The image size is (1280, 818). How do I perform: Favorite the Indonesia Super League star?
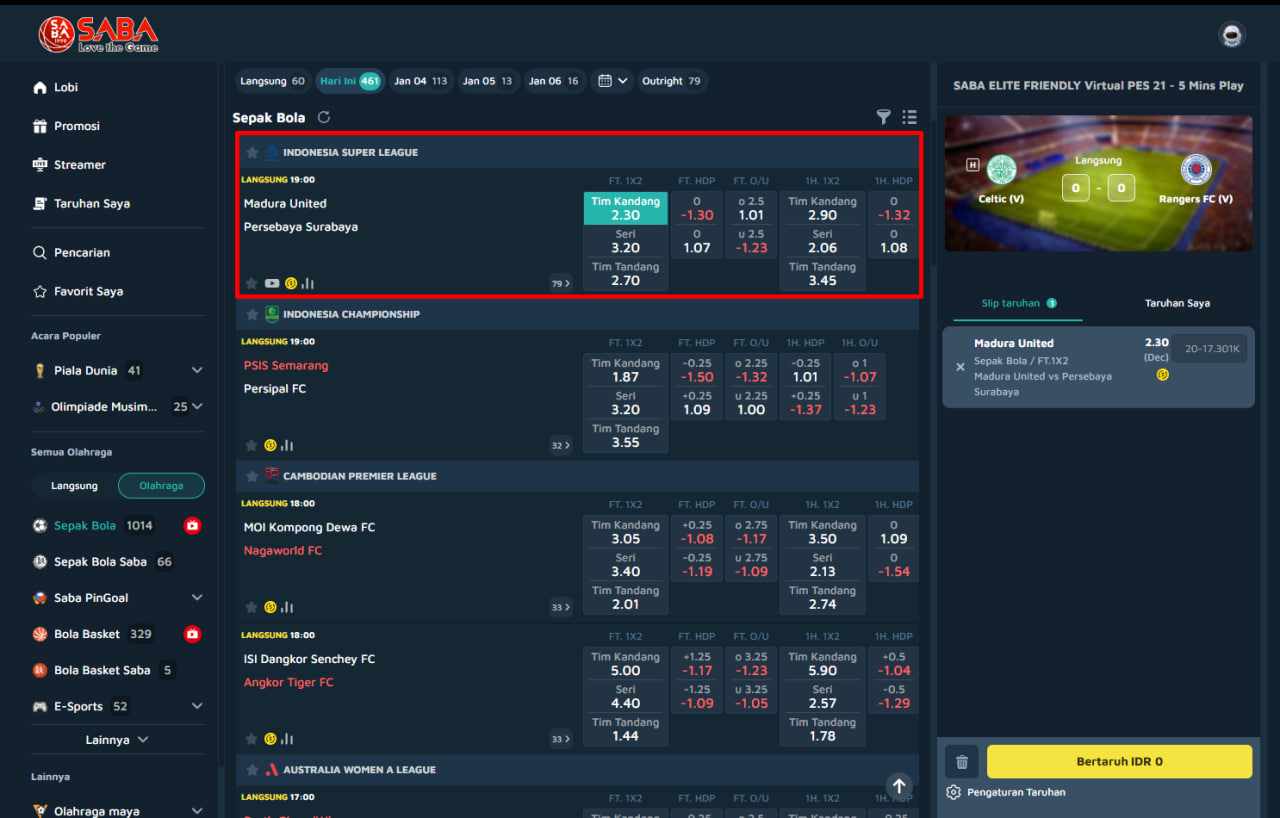[252, 153]
